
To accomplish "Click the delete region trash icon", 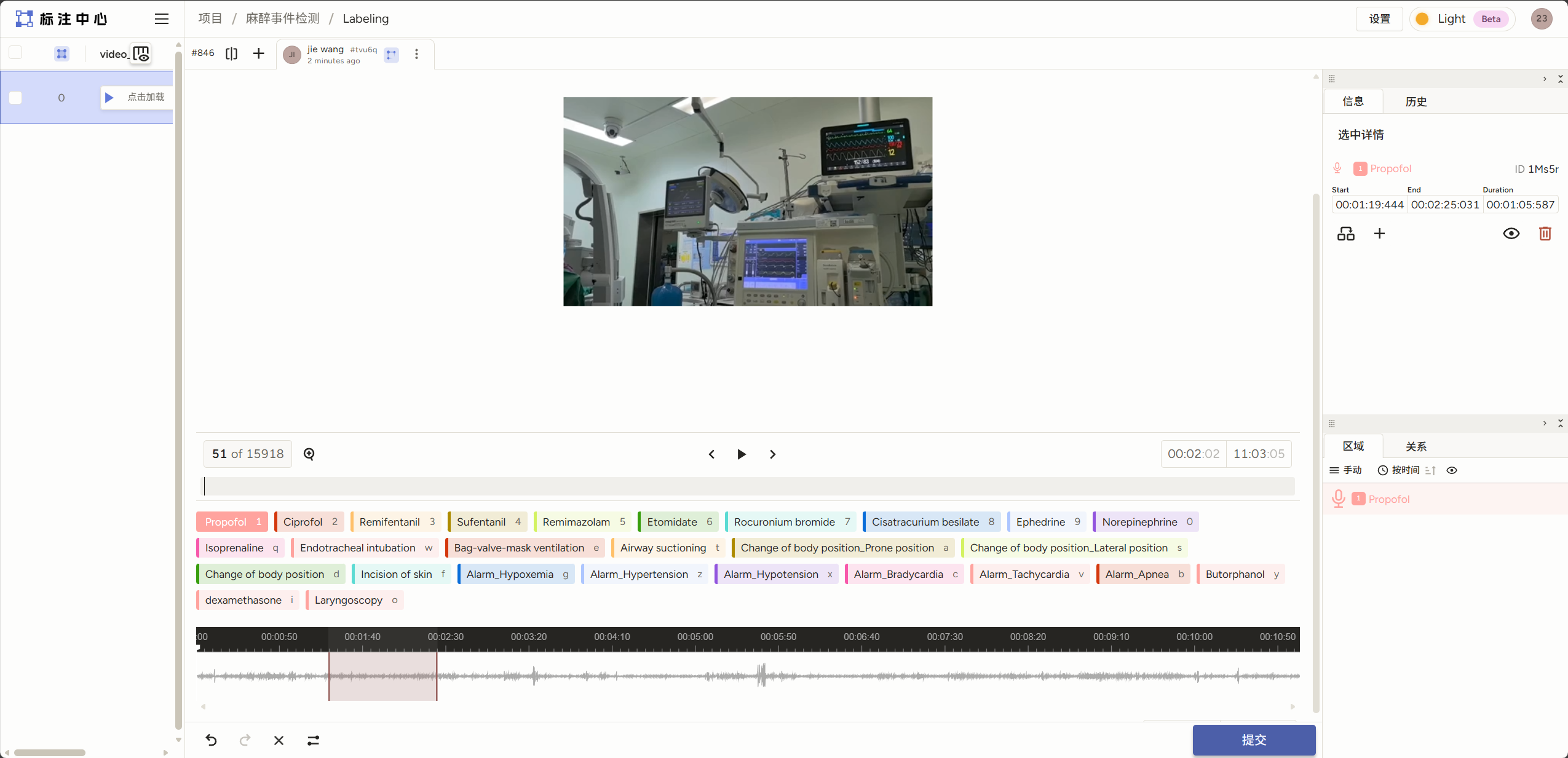I will 1545,234.
